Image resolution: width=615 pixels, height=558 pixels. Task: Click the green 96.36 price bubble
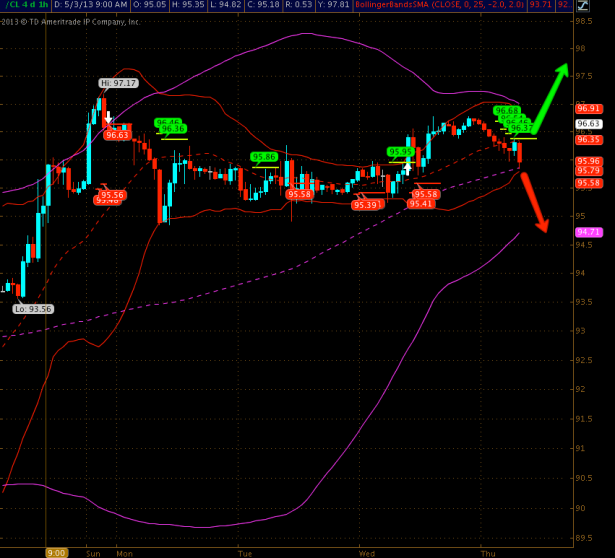pyautogui.click(x=173, y=129)
